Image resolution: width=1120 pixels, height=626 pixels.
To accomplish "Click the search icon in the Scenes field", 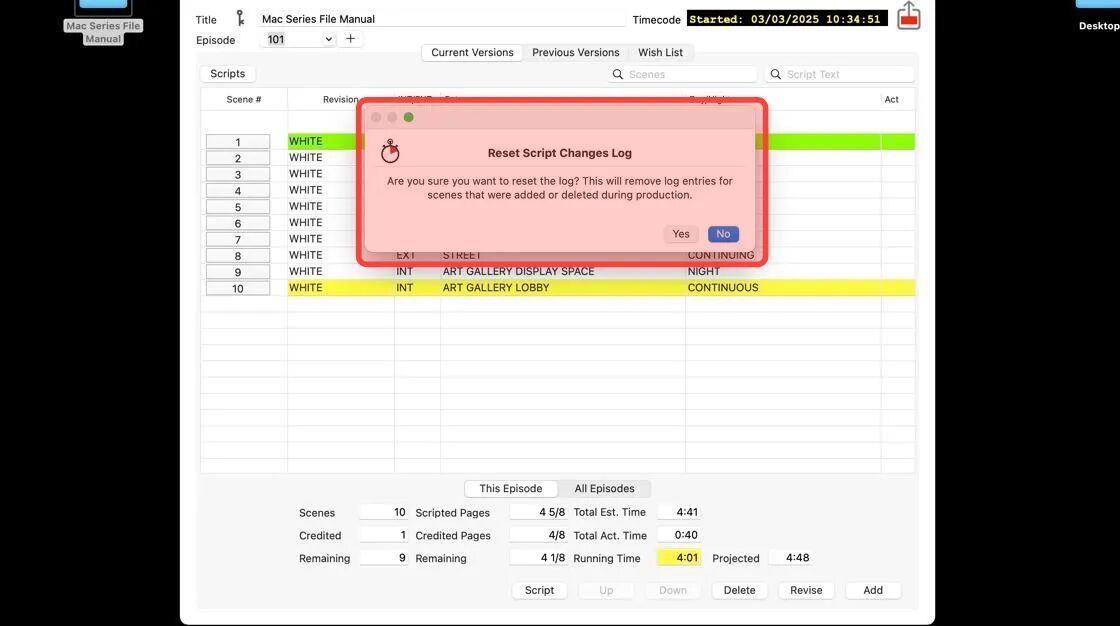I will [618, 74].
